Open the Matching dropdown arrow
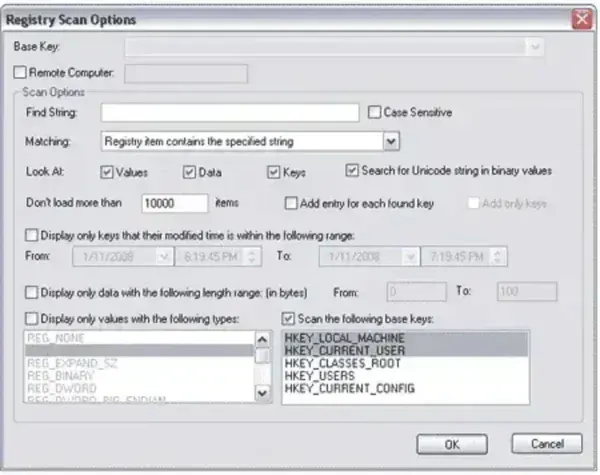 pyautogui.click(x=391, y=141)
